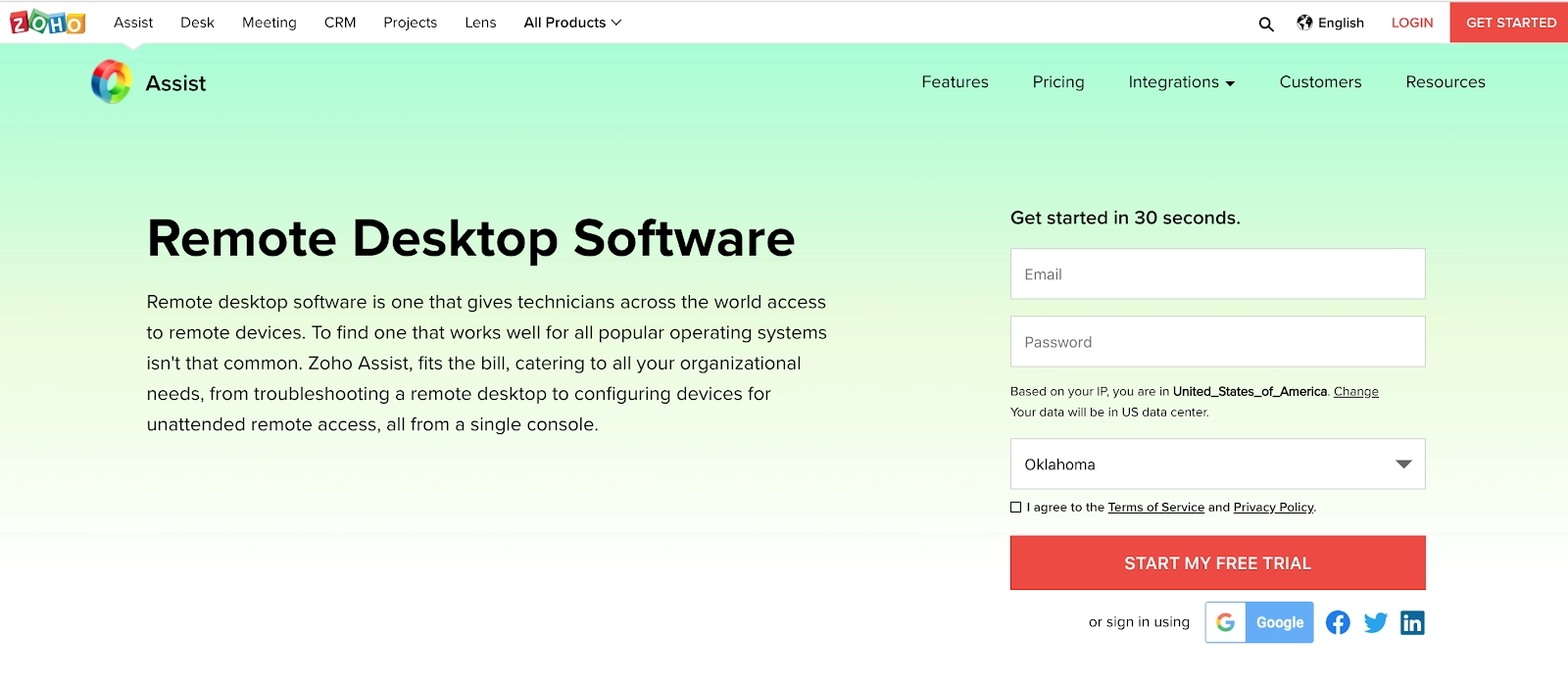Image resolution: width=1568 pixels, height=684 pixels.
Task: Sign in with Facebook icon
Action: pyautogui.click(x=1338, y=622)
